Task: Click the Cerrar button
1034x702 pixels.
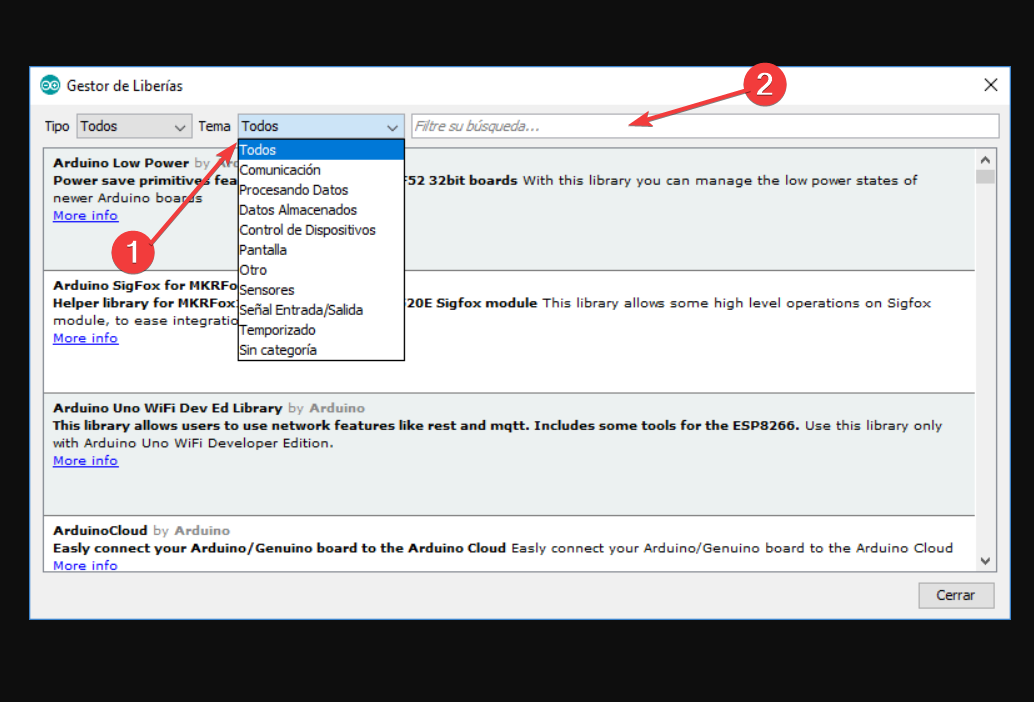Action: (x=956, y=595)
